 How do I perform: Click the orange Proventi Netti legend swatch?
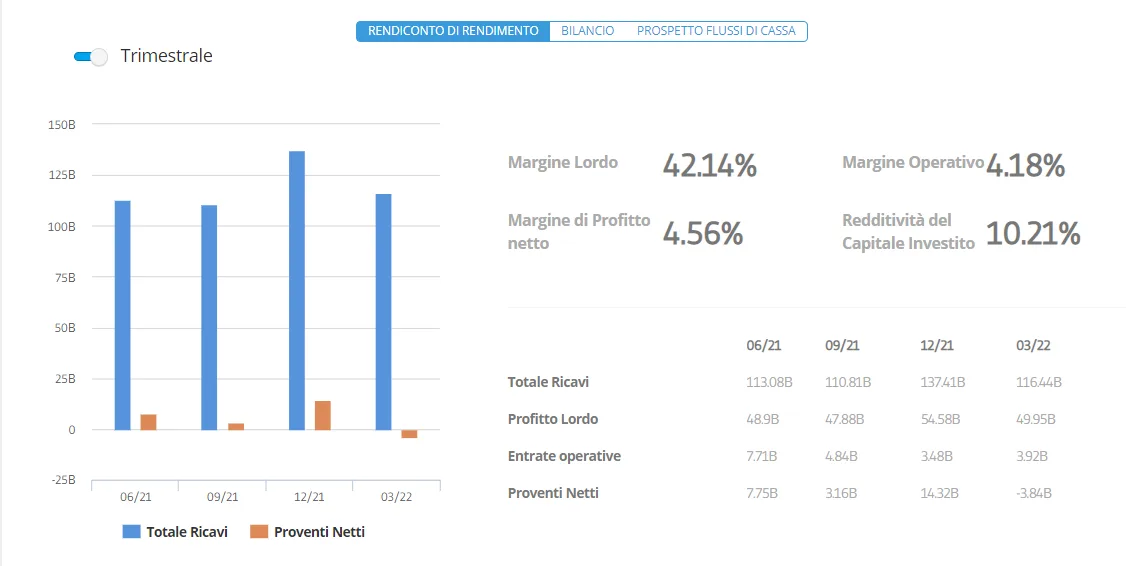[259, 532]
